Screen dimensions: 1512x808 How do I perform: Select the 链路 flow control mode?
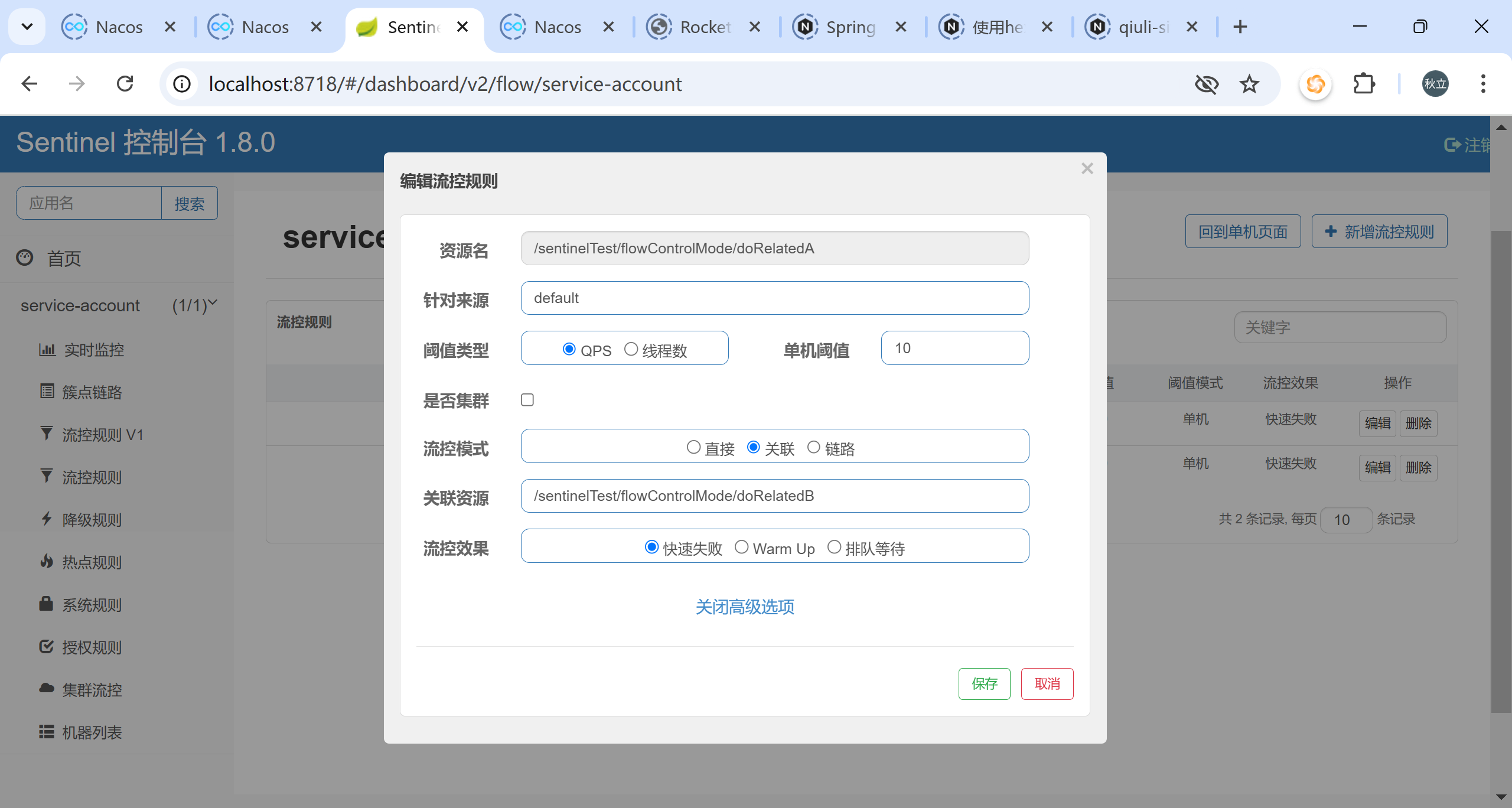click(x=813, y=447)
